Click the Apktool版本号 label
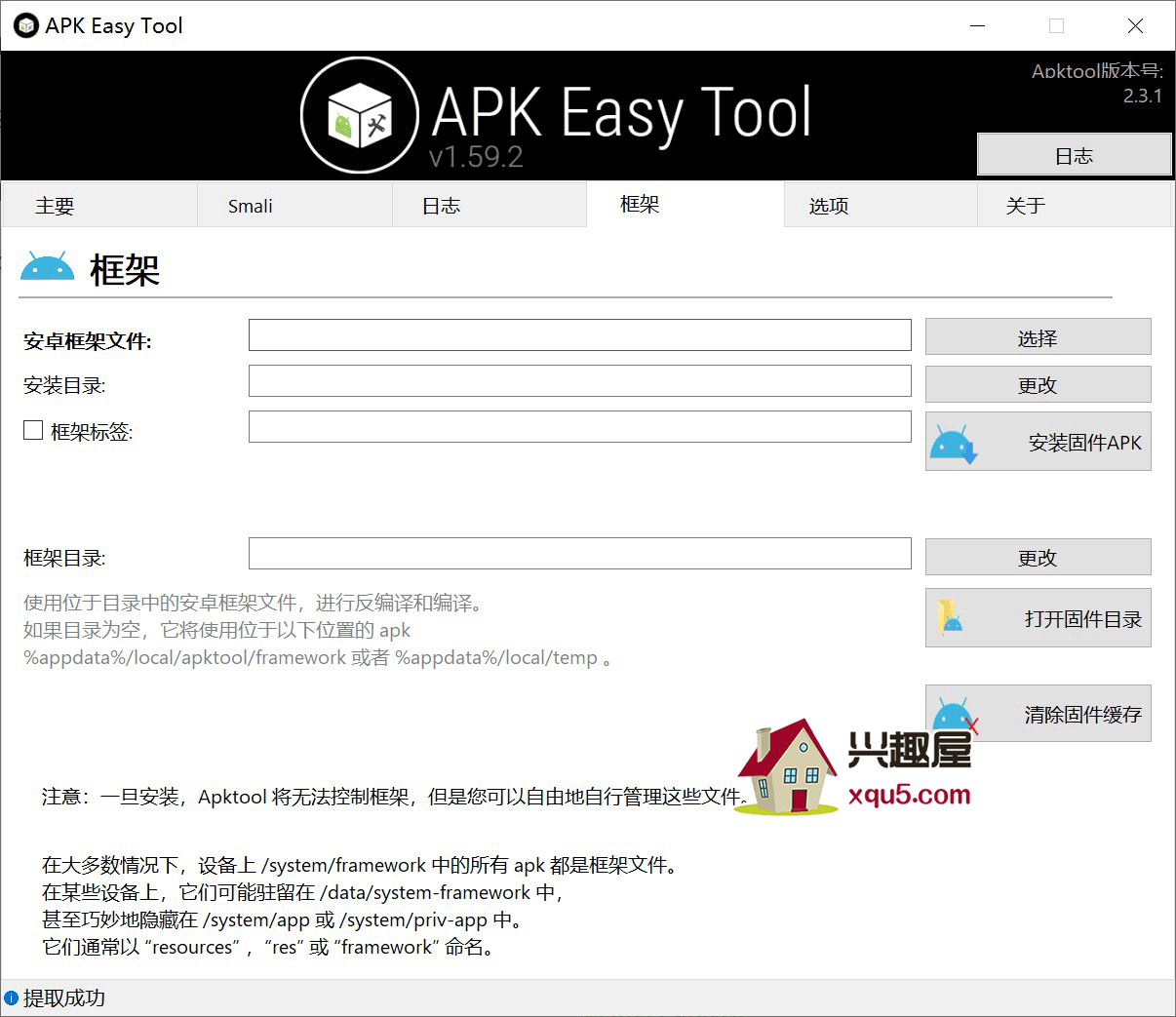This screenshot has height=1017, width=1176. (x=1097, y=71)
